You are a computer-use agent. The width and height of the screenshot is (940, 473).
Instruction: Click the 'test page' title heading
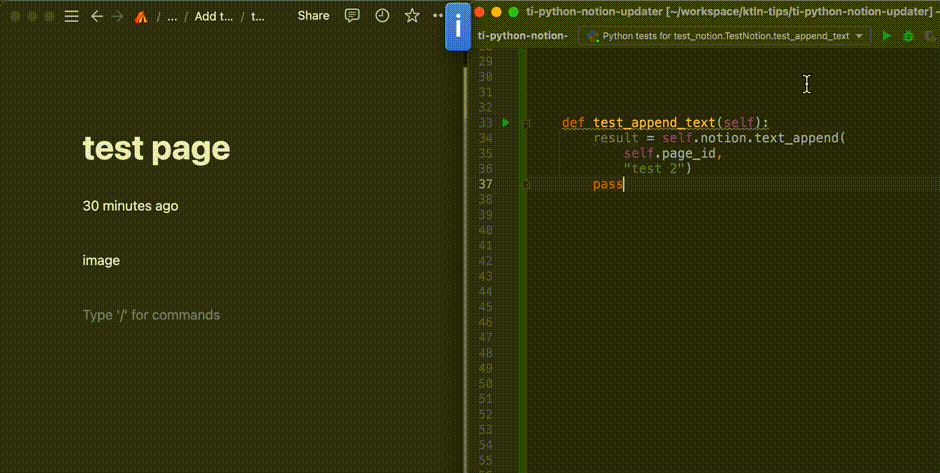pyautogui.click(x=156, y=148)
